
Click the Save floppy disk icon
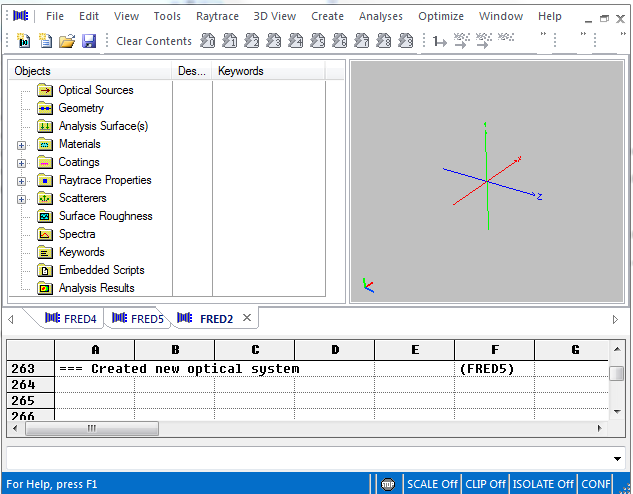[89, 41]
